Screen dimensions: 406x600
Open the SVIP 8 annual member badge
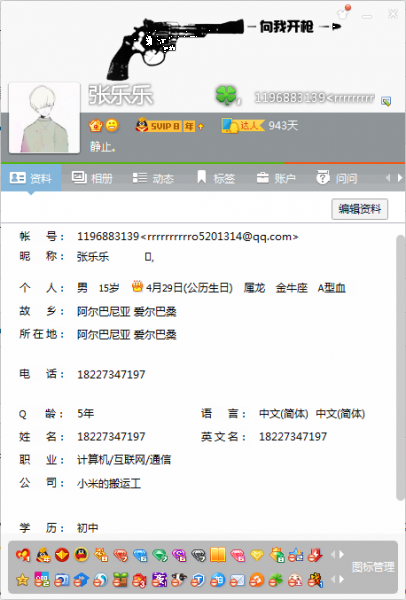tap(165, 126)
